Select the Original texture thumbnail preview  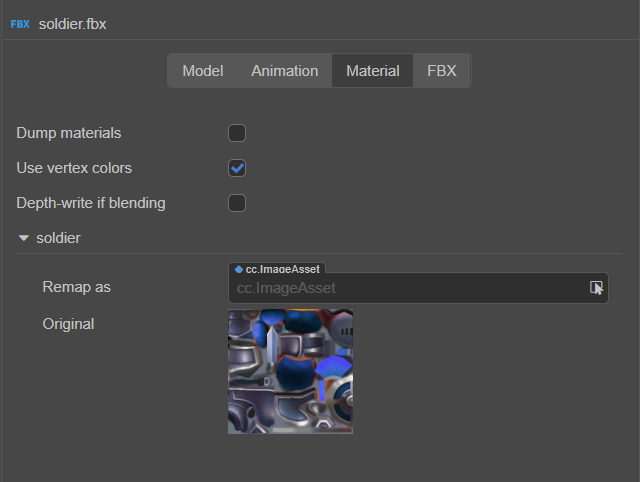click(x=290, y=371)
